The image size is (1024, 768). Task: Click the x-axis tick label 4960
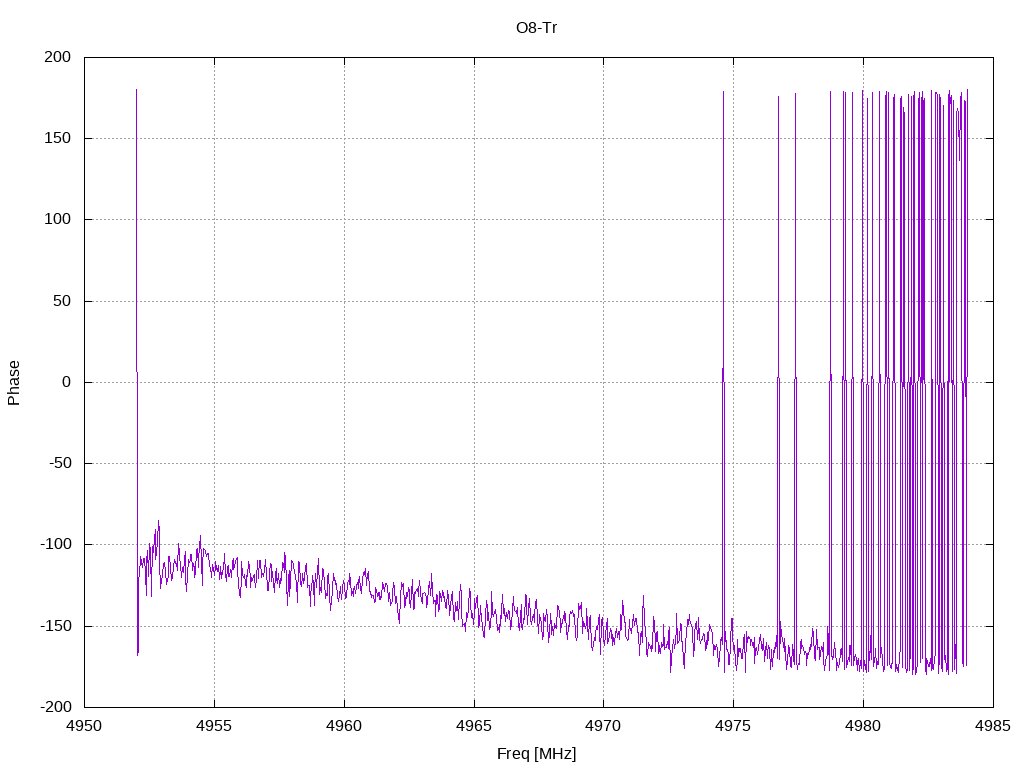click(344, 726)
